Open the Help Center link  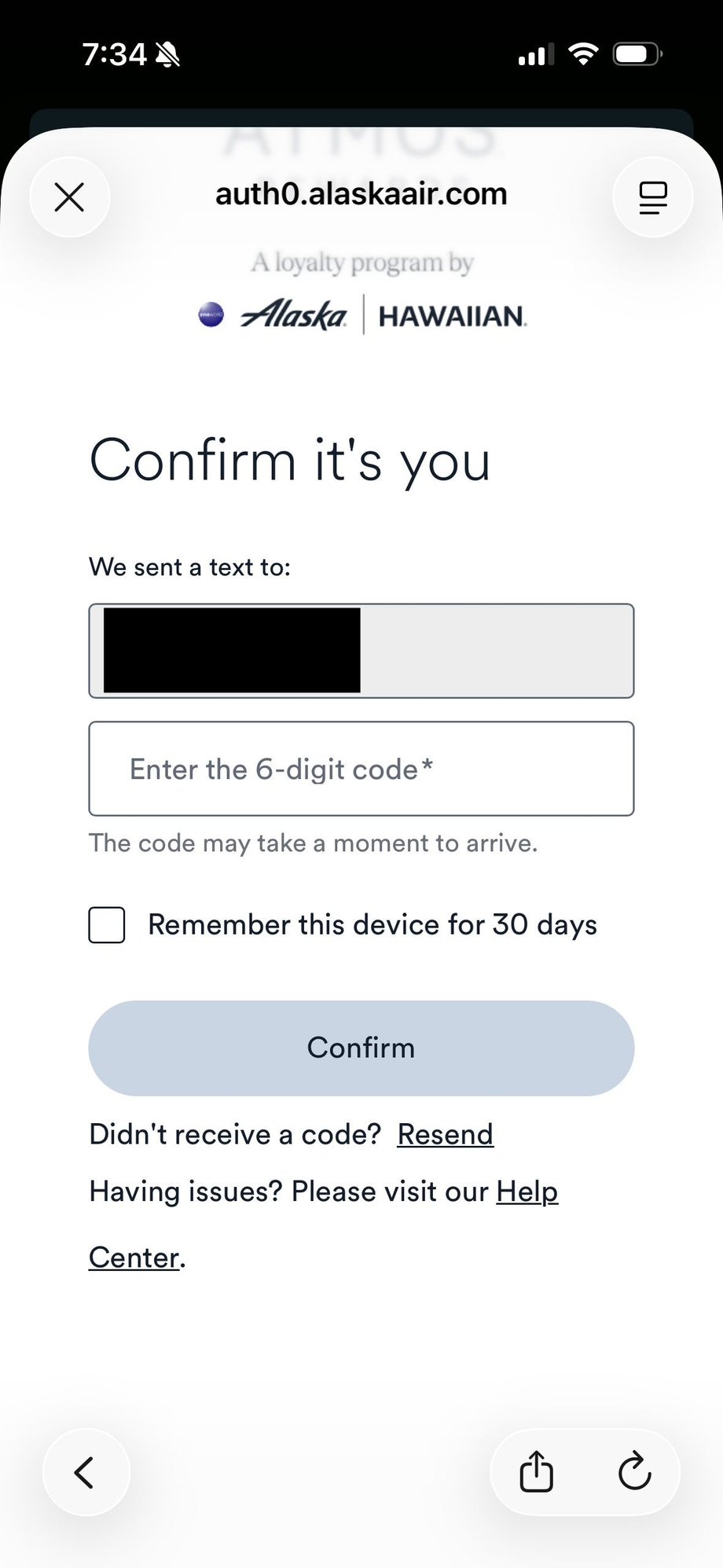point(527,1192)
